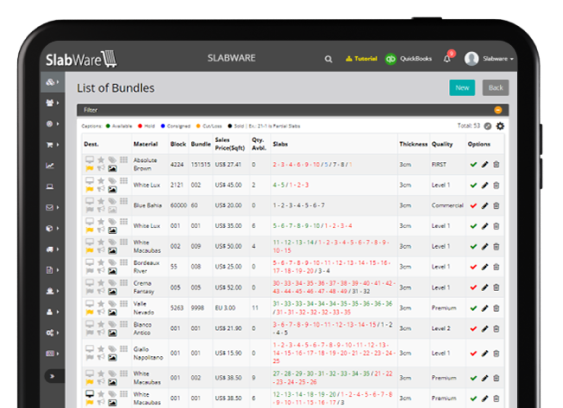
Task: Toggle red check status for Bordeaux River
Action: point(474,267)
